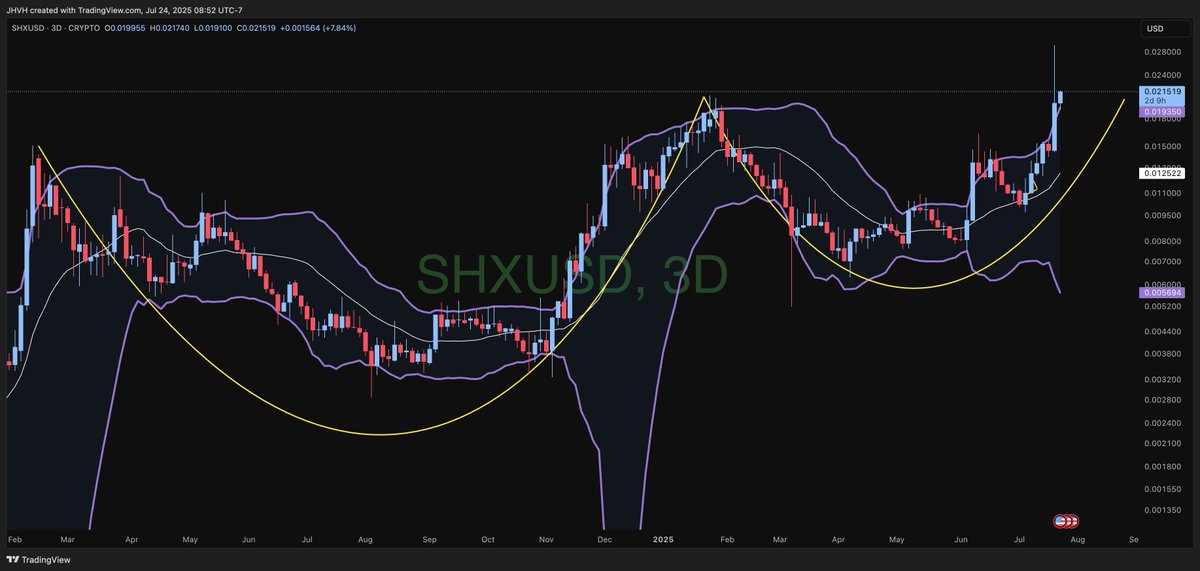
Task: Click the 0.015000 price scale value
Action: pyautogui.click(x=1162, y=146)
